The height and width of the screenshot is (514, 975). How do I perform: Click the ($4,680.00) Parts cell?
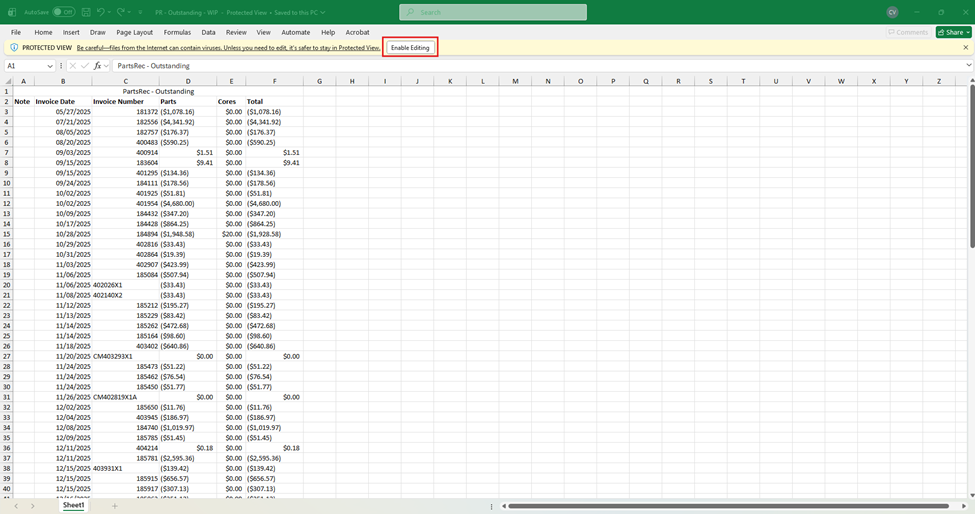click(188, 204)
